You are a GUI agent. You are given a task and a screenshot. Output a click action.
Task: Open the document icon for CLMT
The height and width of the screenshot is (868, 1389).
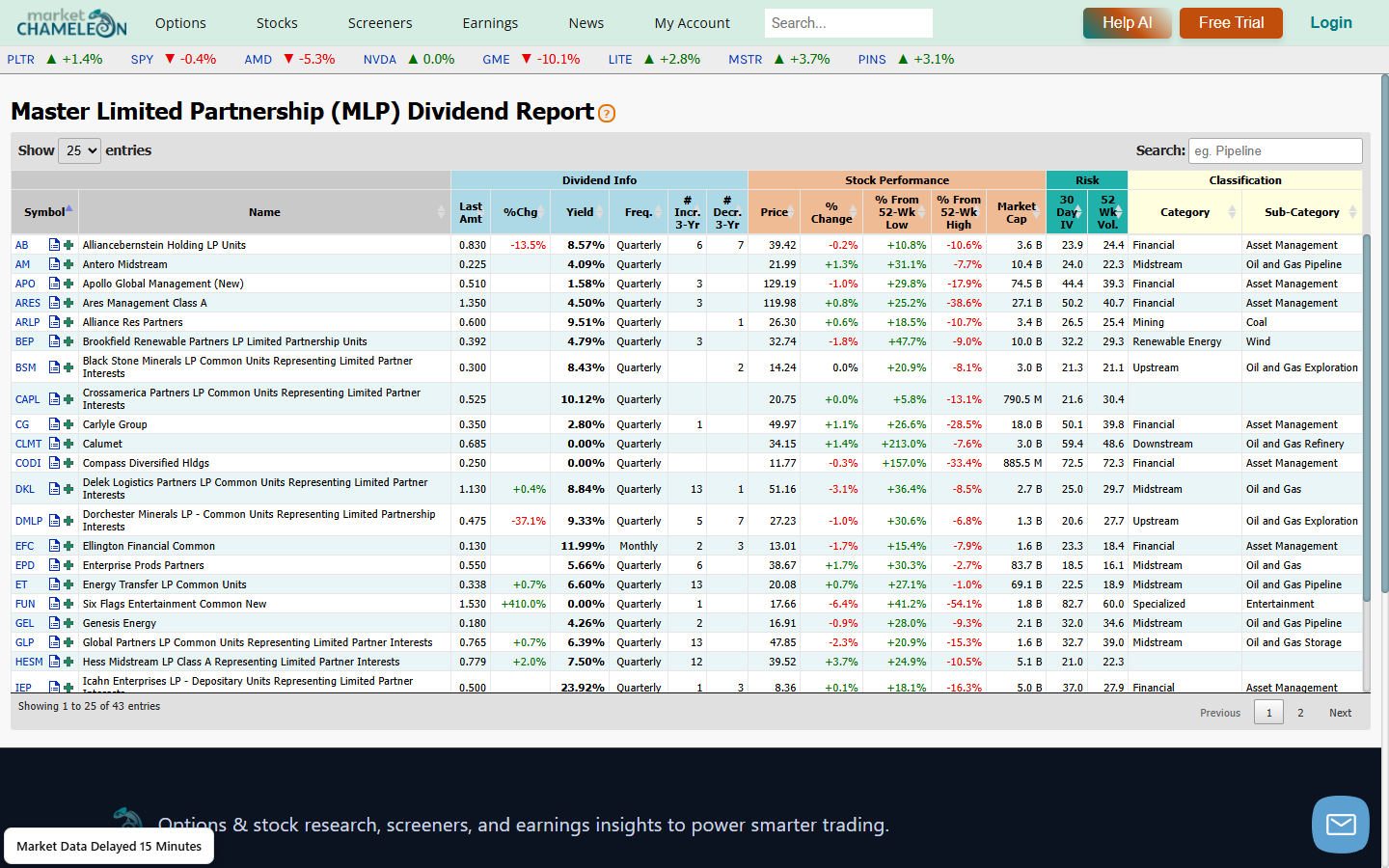click(55, 444)
